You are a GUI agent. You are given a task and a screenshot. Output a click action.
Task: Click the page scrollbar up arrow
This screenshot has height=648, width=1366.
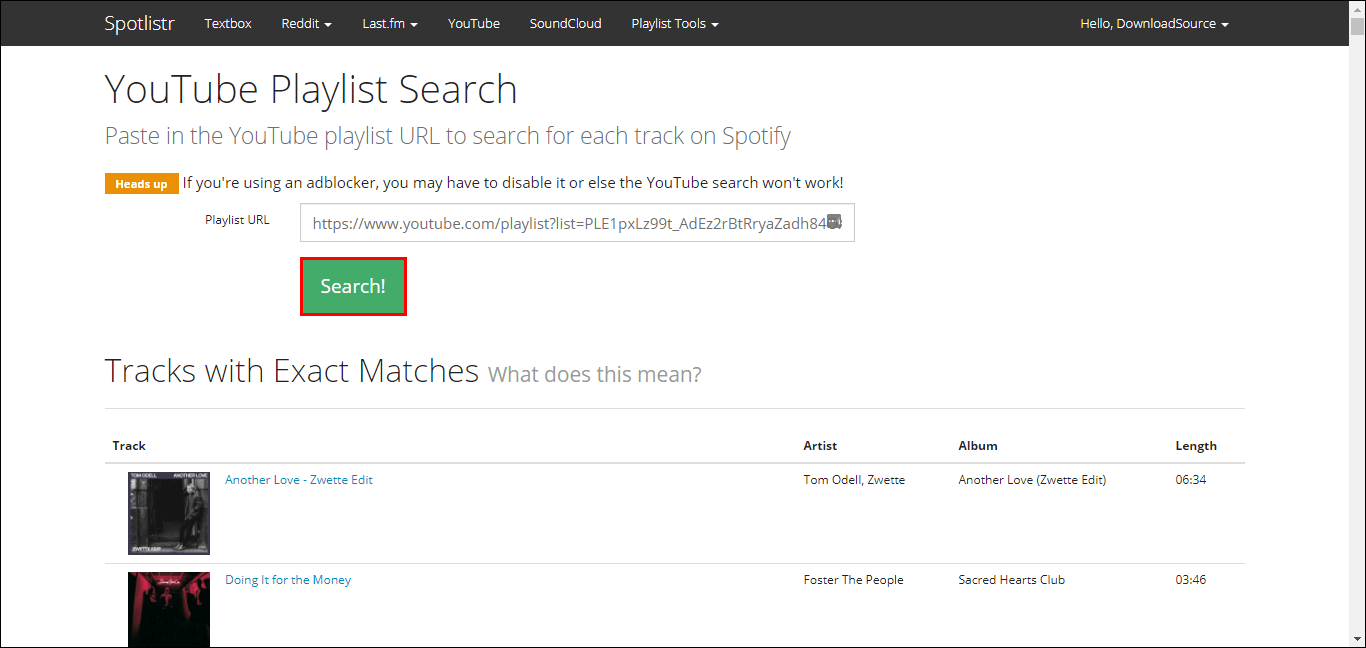pyautogui.click(x=1357, y=8)
